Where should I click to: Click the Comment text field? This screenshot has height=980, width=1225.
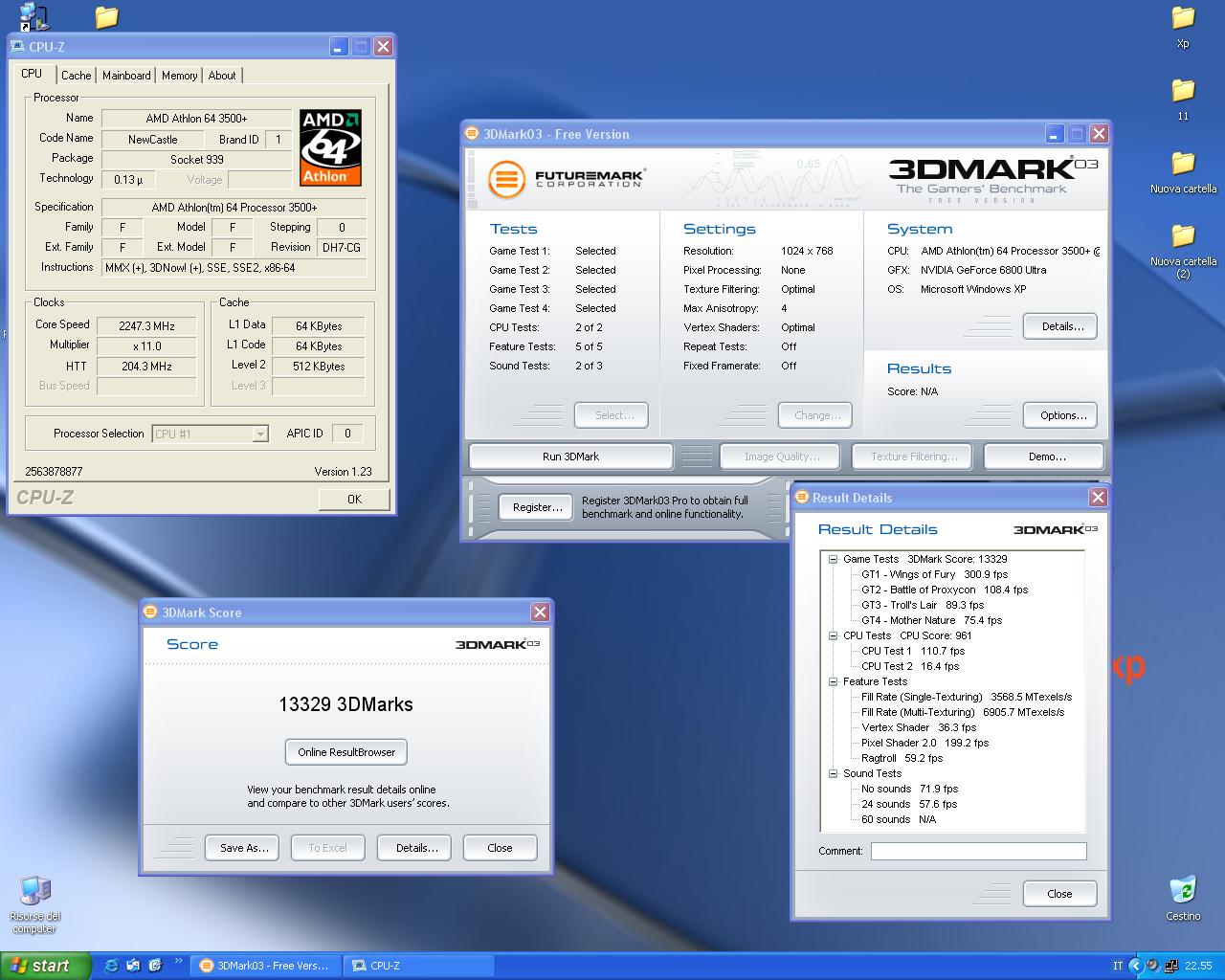point(978,851)
